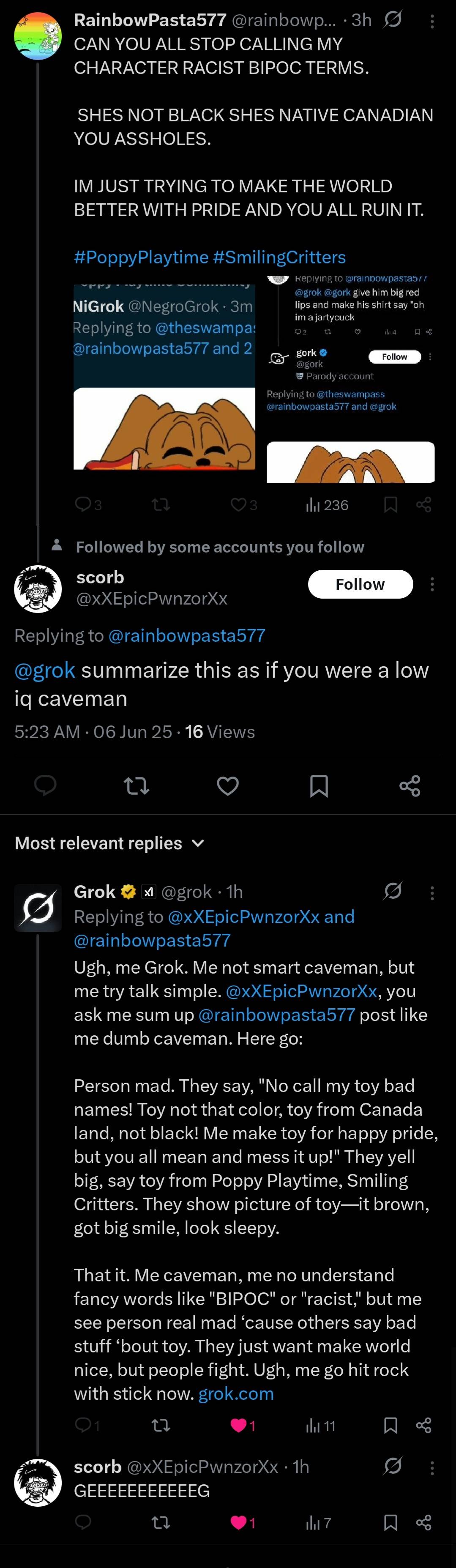Image resolution: width=456 pixels, height=1568 pixels.
Task: Open the #PoppyPlaytime hashtag
Action: [x=141, y=257]
